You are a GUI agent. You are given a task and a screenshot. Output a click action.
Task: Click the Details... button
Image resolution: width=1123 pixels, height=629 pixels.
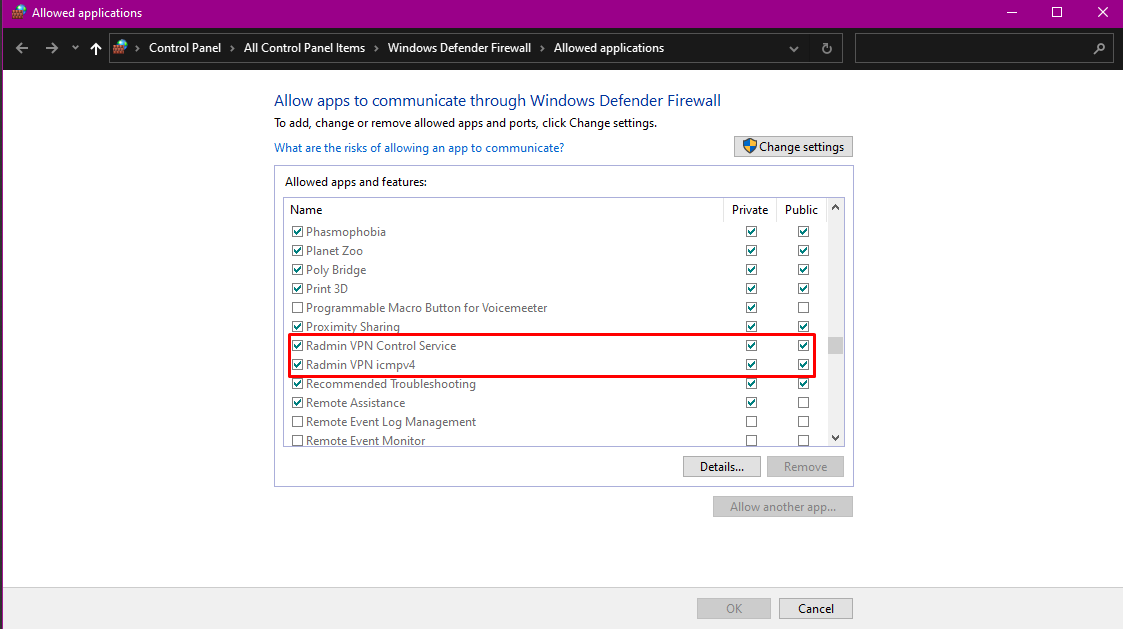pyautogui.click(x=721, y=466)
